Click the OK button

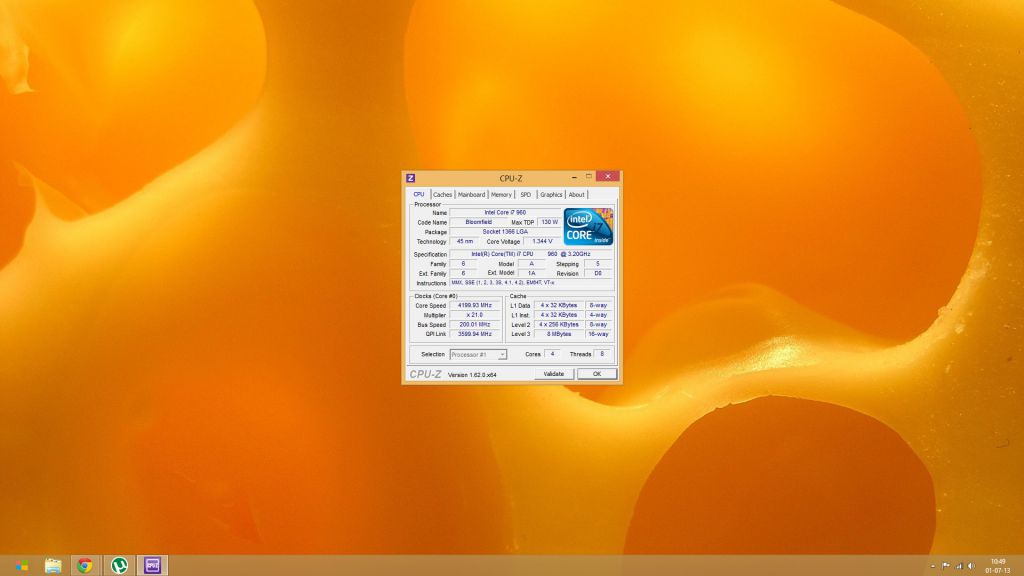click(x=597, y=374)
